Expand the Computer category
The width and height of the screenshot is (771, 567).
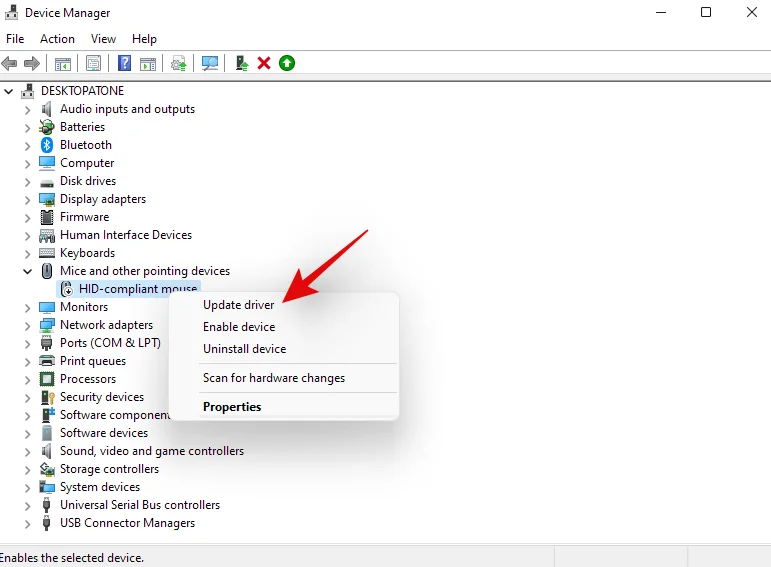coord(28,164)
